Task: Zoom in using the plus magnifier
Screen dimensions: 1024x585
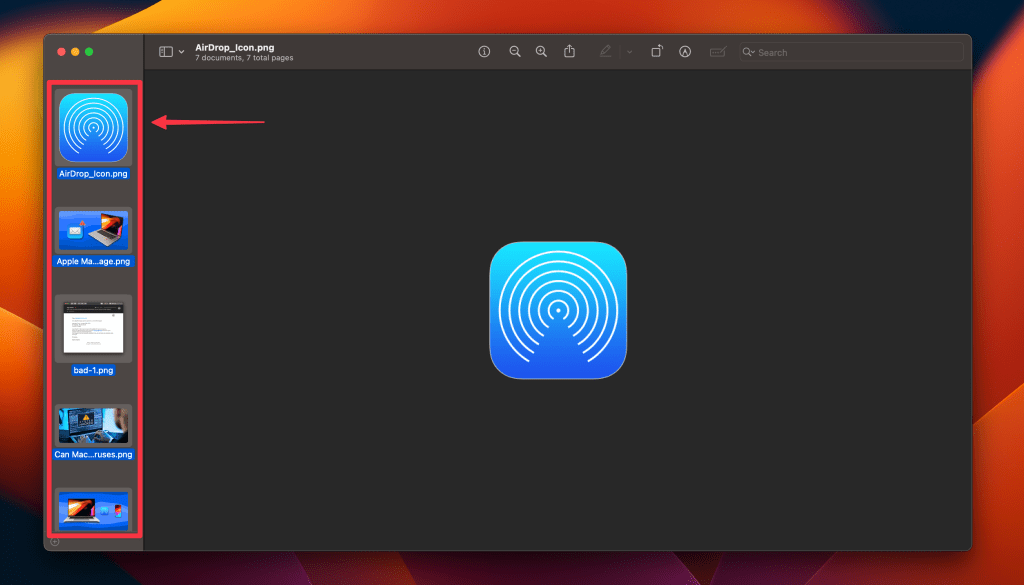Action: pos(541,52)
